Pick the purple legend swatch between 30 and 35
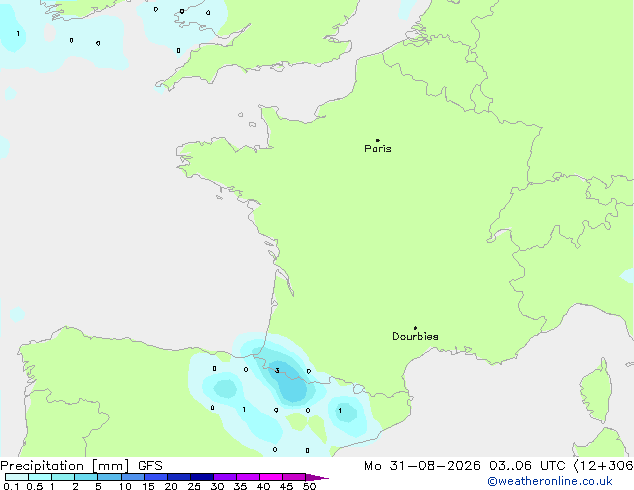This screenshot has width=634, height=490. click(225, 477)
